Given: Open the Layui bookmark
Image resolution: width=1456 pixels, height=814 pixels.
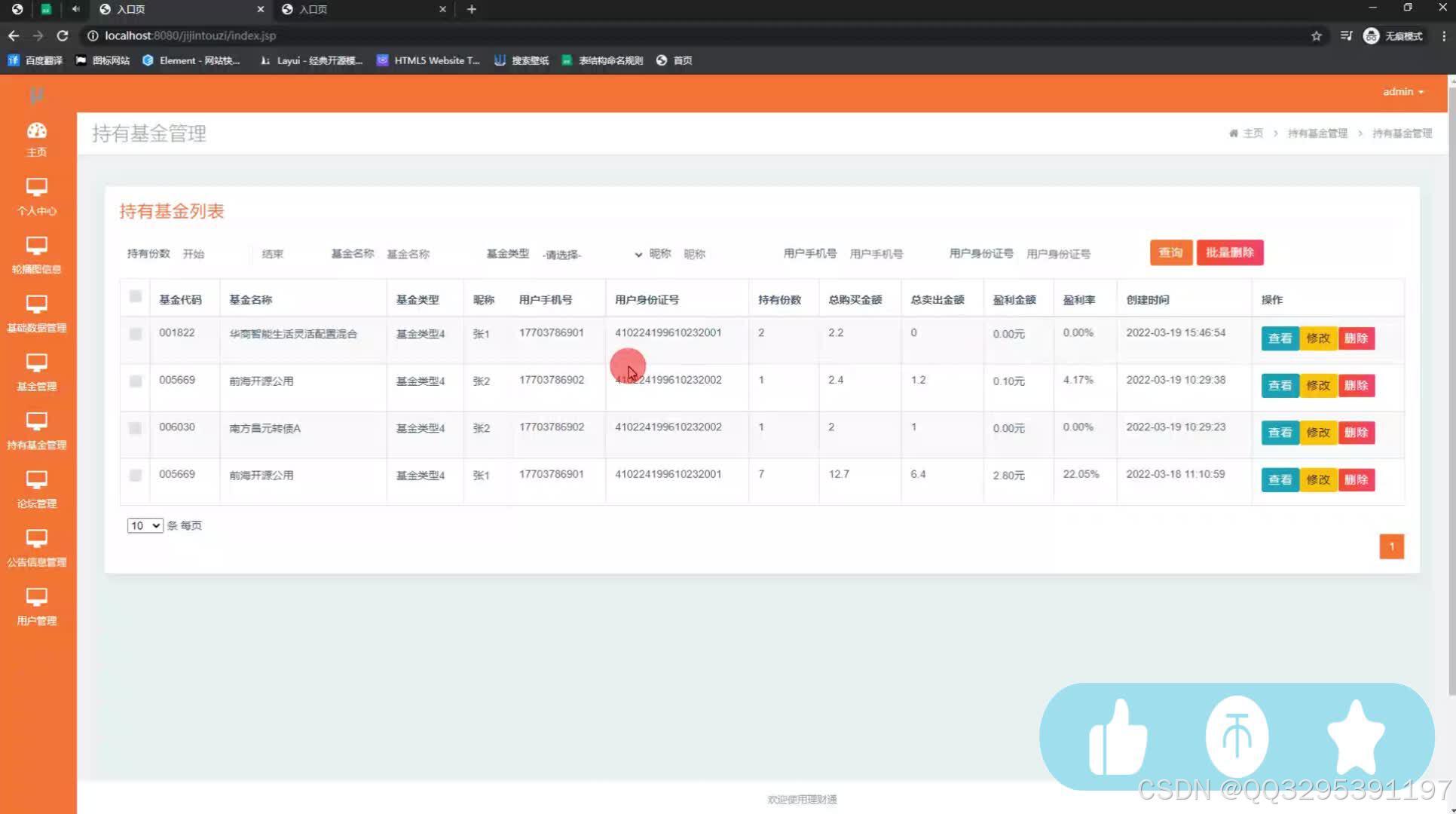Looking at the screenshot, I should click(x=311, y=60).
